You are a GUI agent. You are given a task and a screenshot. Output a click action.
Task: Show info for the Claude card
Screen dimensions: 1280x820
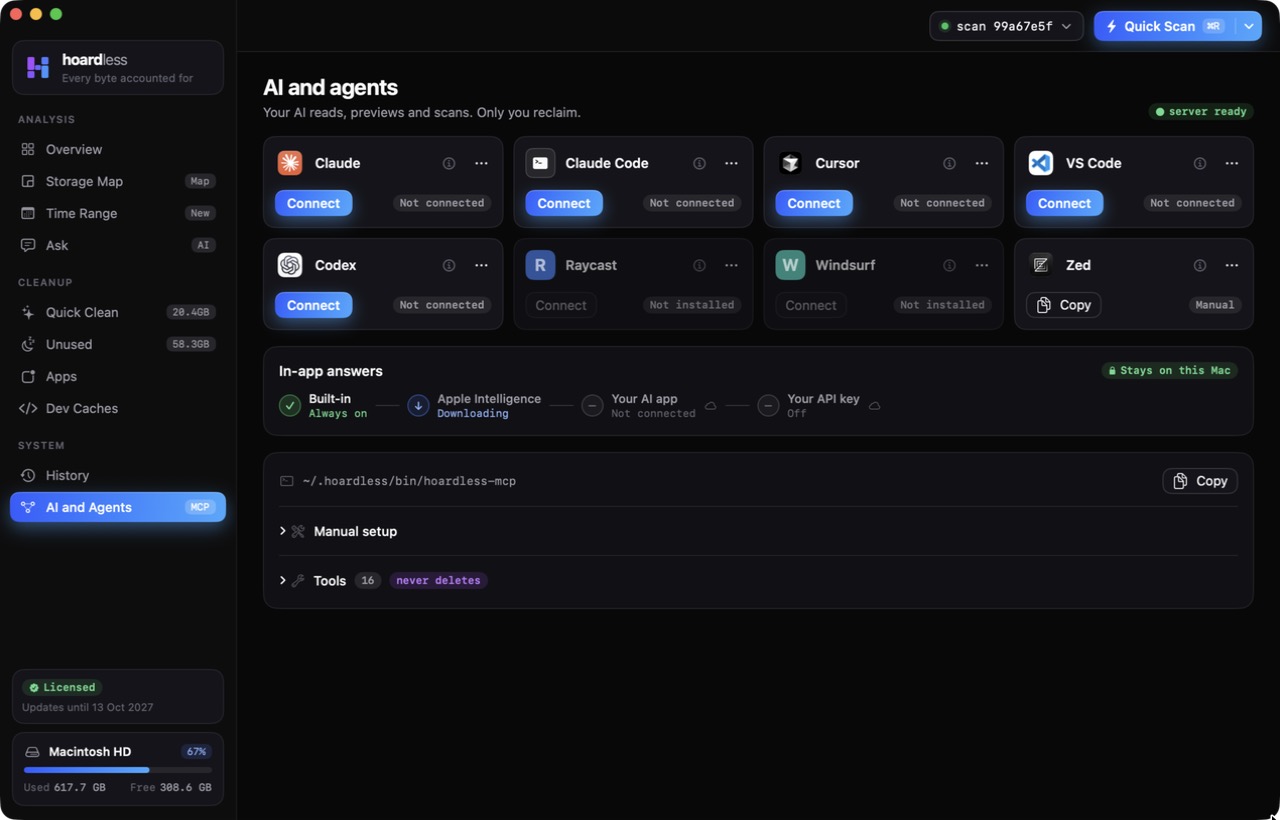point(449,163)
